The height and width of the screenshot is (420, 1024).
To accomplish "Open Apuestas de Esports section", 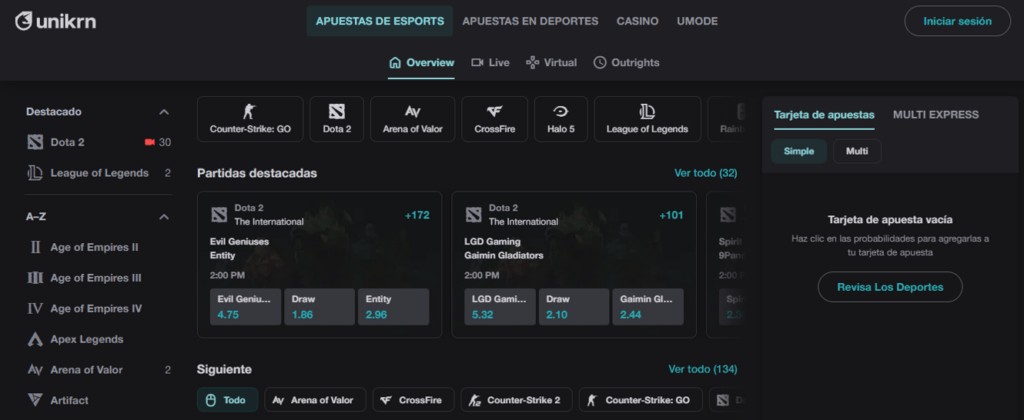I will tap(379, 21).
